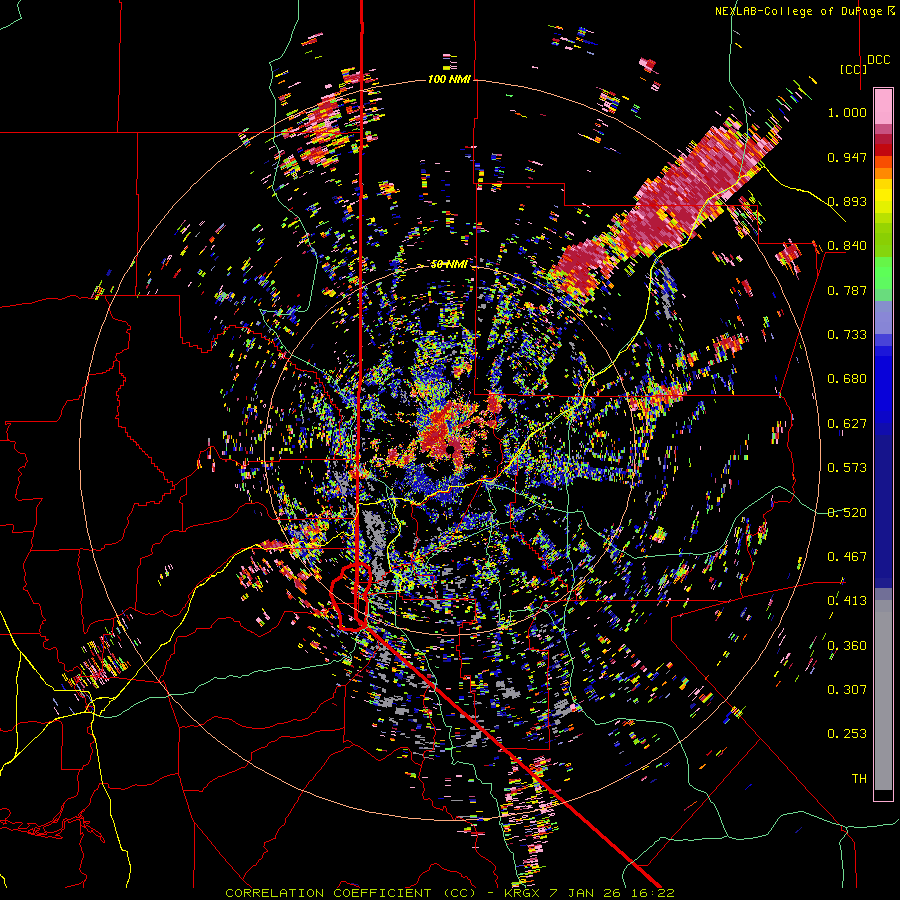Click the 0.893 scale label
Image resolution: width=900 pixels, height=900 pixels.
847,201
